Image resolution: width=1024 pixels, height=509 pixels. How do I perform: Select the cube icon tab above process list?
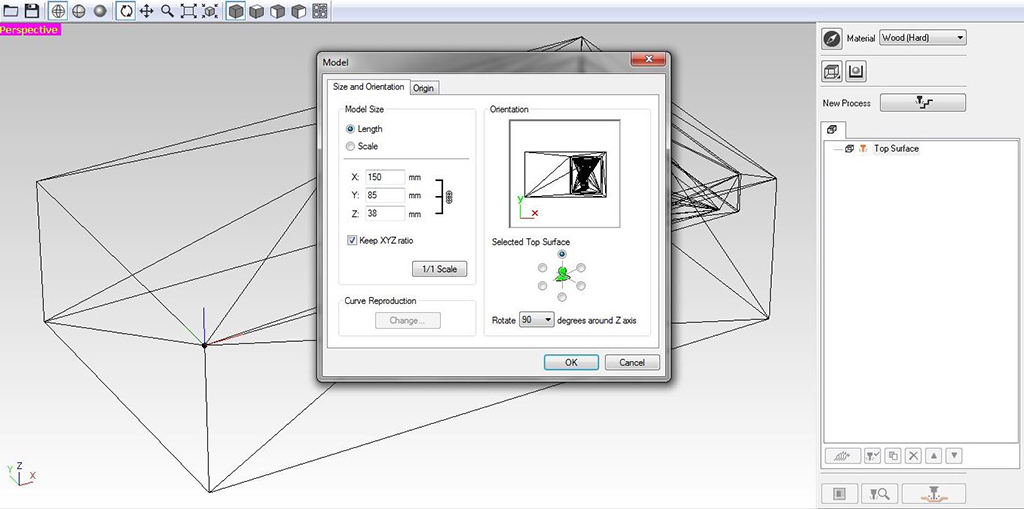click(833, 129)
